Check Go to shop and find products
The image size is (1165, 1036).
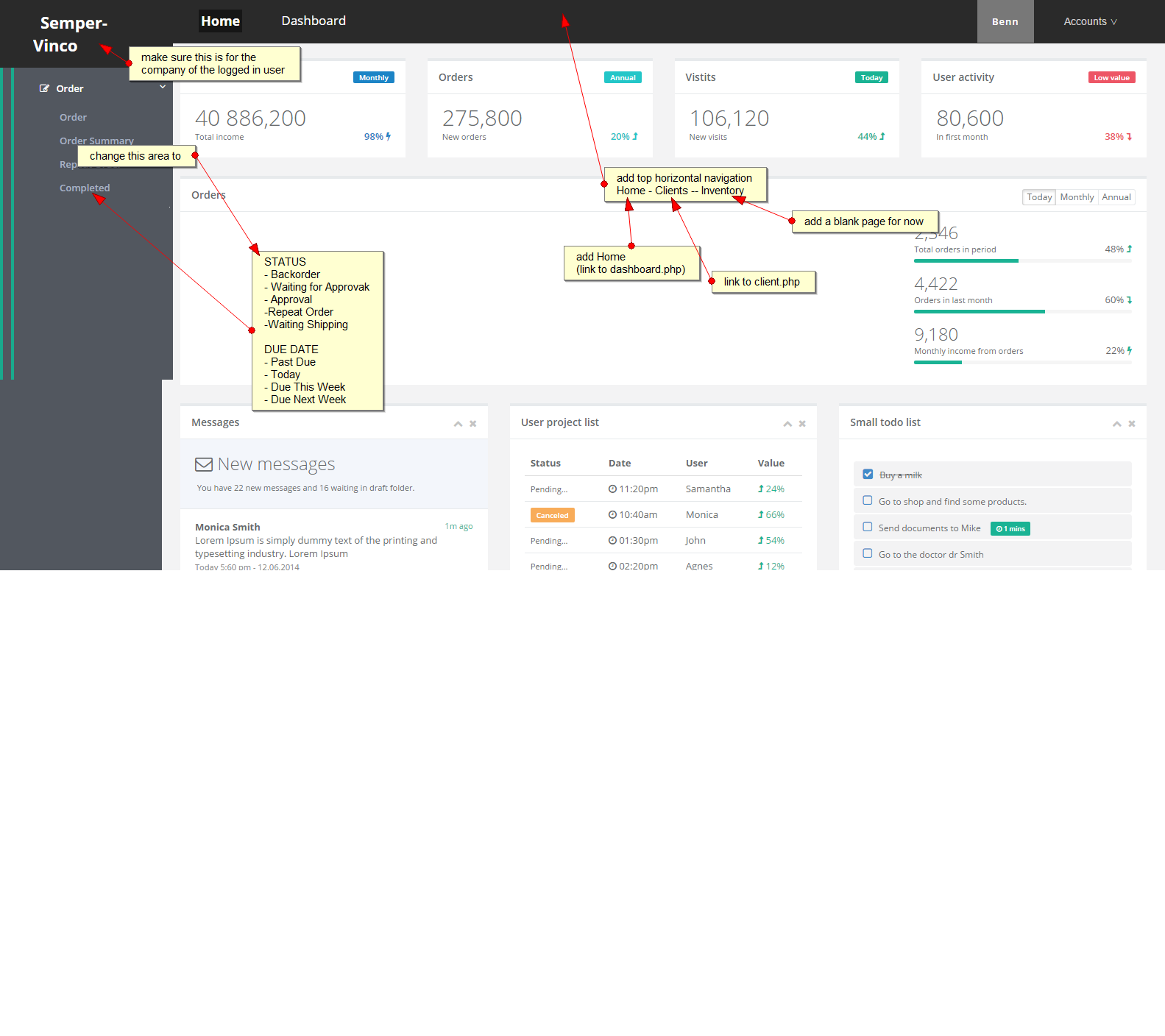(x=868, y=500)
